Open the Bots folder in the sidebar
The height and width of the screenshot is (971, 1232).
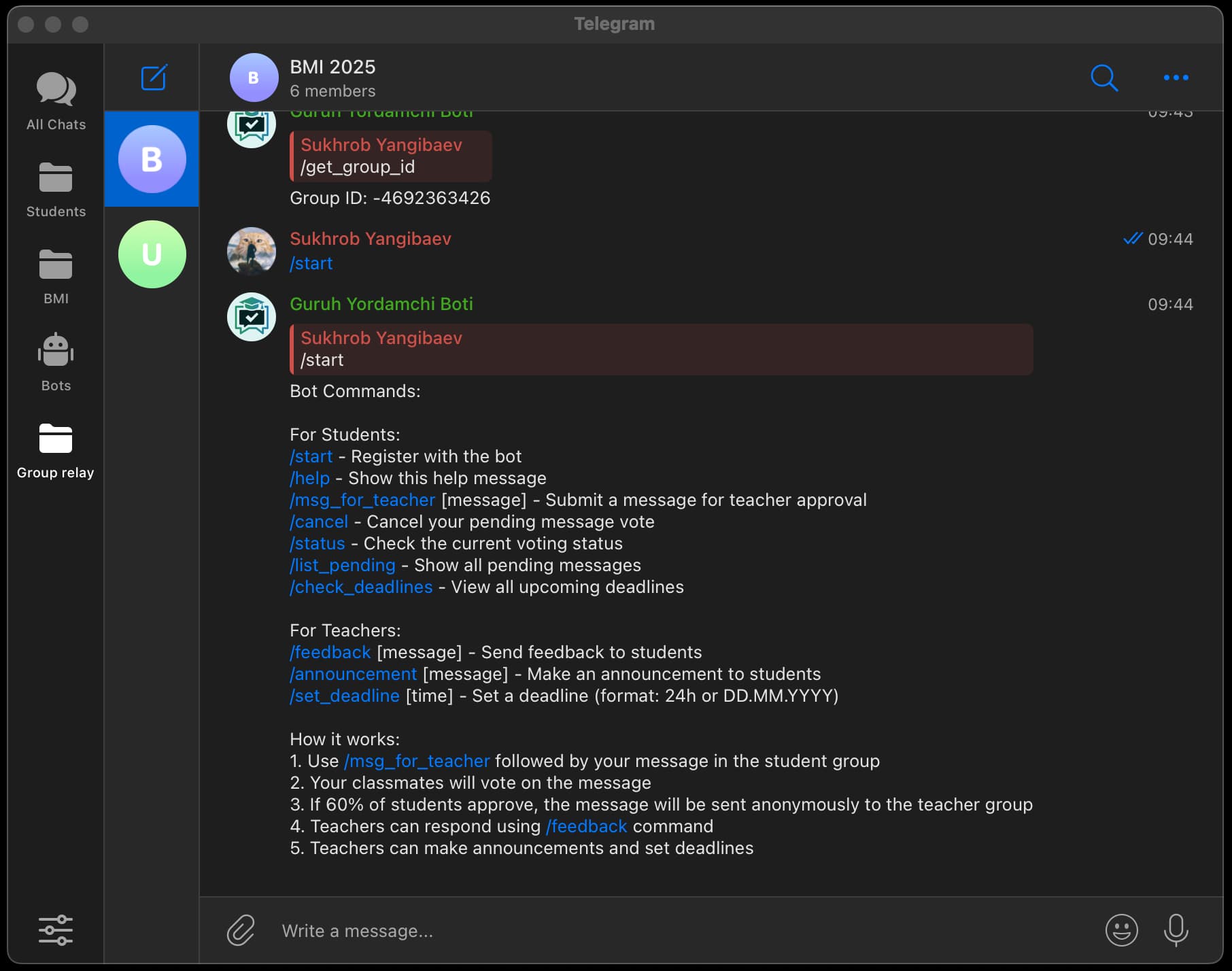(56, 364)
